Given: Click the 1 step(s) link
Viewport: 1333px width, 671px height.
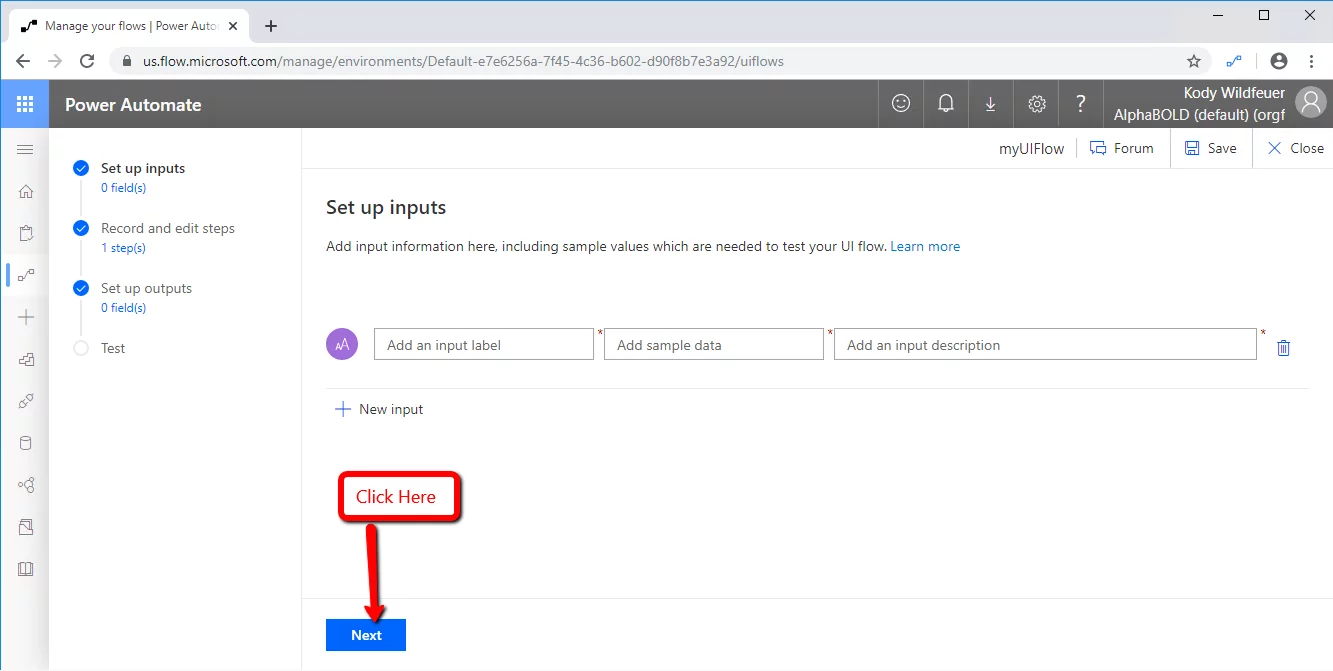Looking at the screenshot, I should point(123,248).
